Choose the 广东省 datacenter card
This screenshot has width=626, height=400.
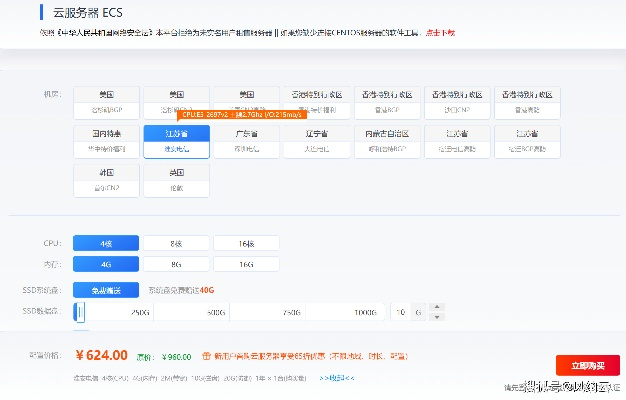pyautogui.click(x=246, y=142)
